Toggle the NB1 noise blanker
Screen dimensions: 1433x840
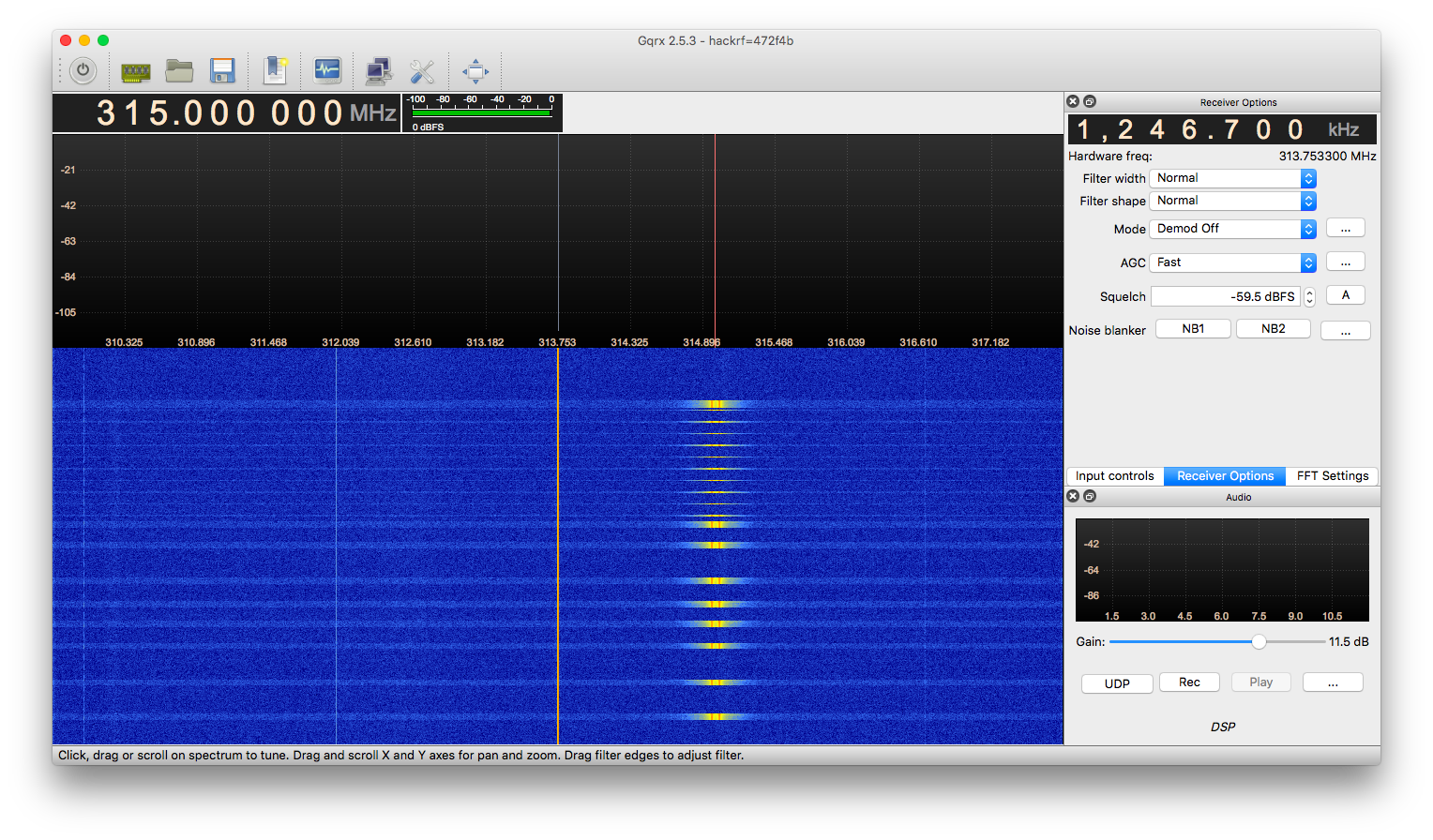(x=1193, y=329)
